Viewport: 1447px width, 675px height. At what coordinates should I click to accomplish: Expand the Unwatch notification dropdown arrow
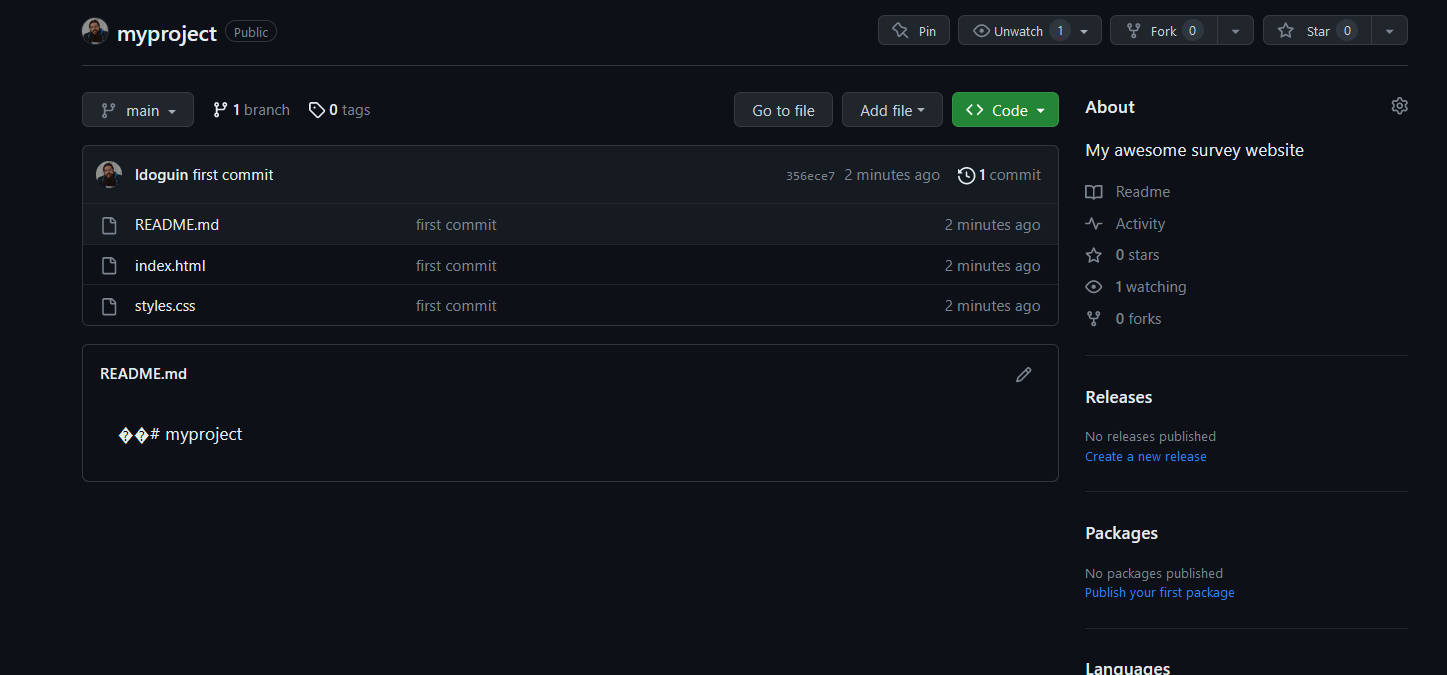click(1084, 31)
